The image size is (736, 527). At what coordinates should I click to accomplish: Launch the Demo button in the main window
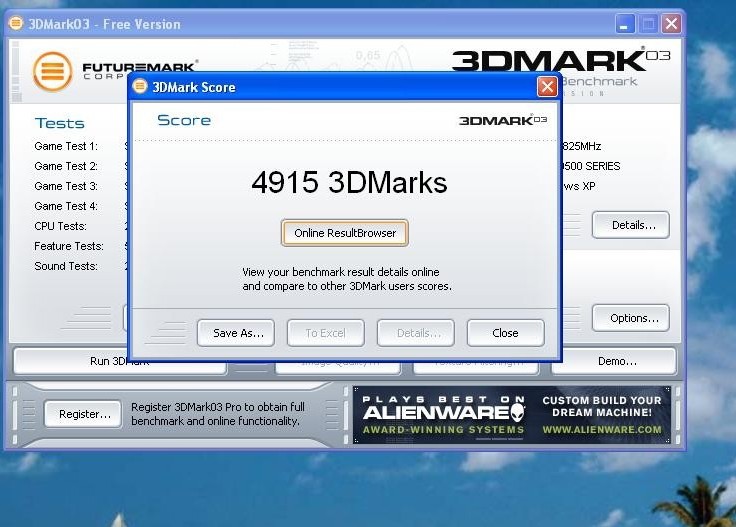(614, 361)
